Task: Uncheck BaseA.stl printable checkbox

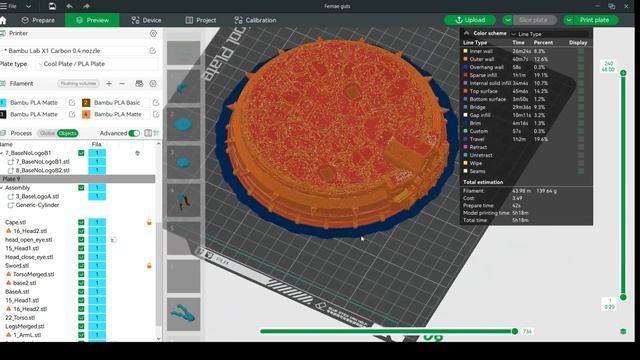Action: point(81,291)
